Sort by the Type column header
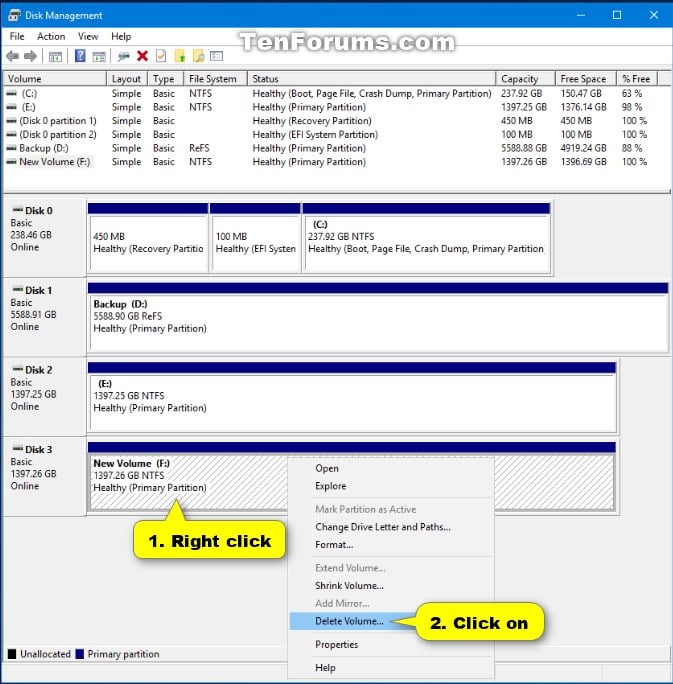 coord(166,79)
